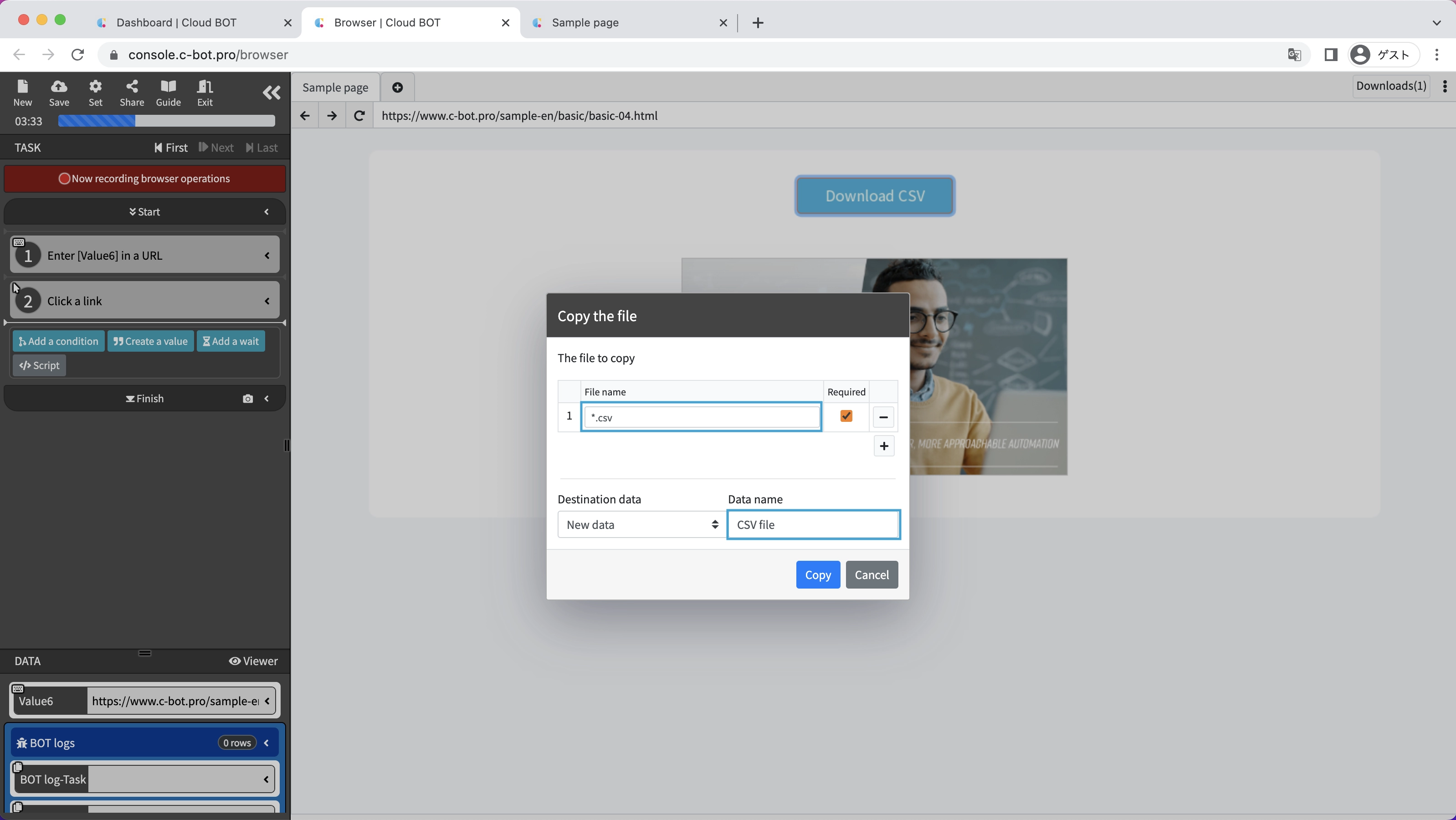Uncheck the Required checkbox
Image resolution: width=1456 pixels, height=820 pixels.
tap(846, 416)
